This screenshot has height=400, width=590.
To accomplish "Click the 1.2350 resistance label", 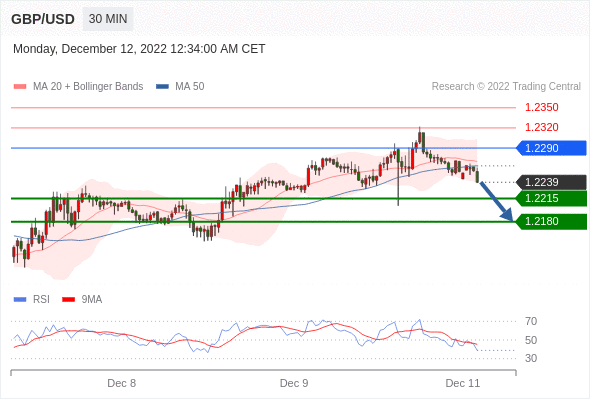I will coord(542,108).
